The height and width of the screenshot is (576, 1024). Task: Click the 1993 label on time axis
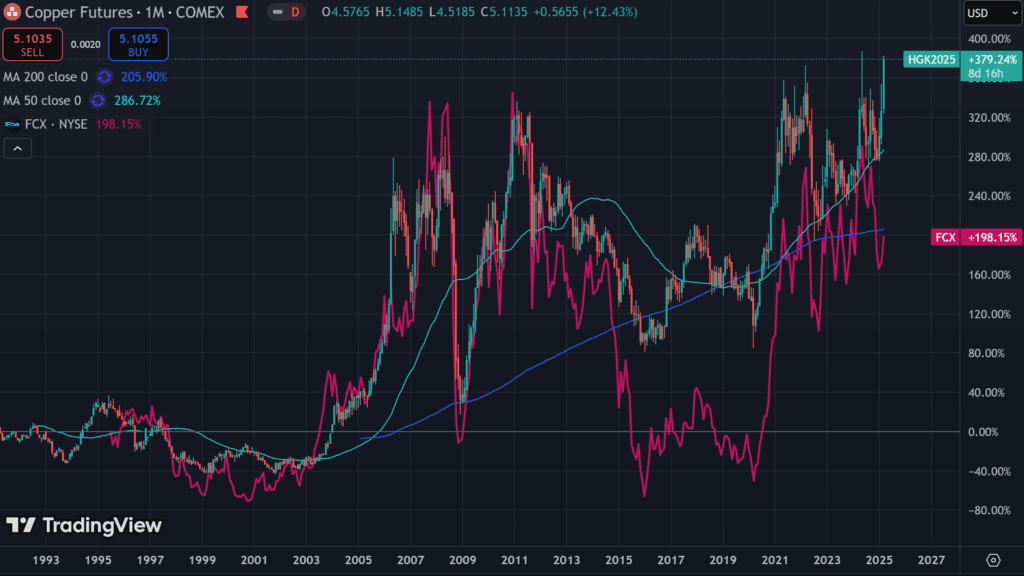(x=46, y=560)
